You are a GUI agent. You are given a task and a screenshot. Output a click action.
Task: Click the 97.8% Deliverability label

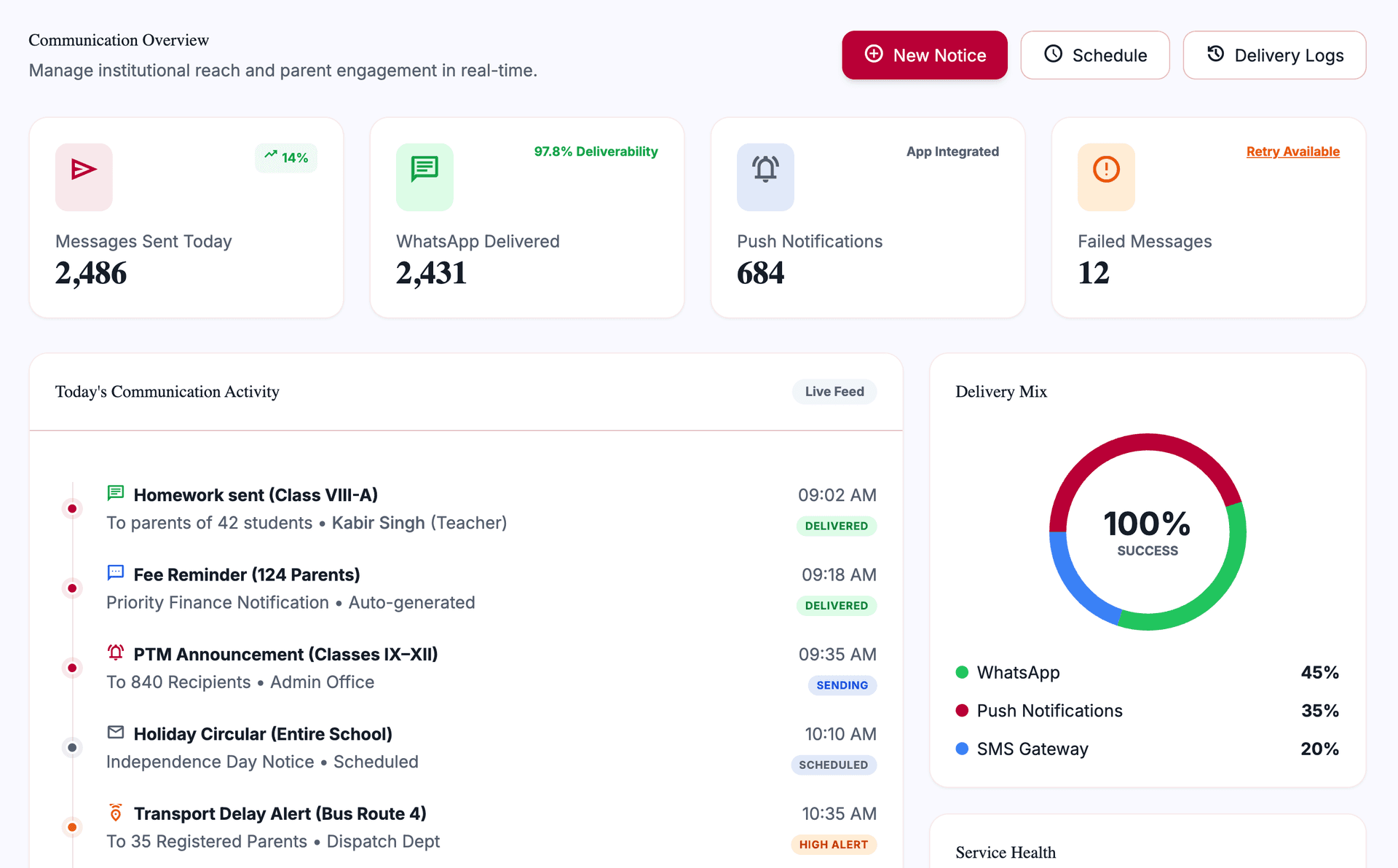coord(596,151)
